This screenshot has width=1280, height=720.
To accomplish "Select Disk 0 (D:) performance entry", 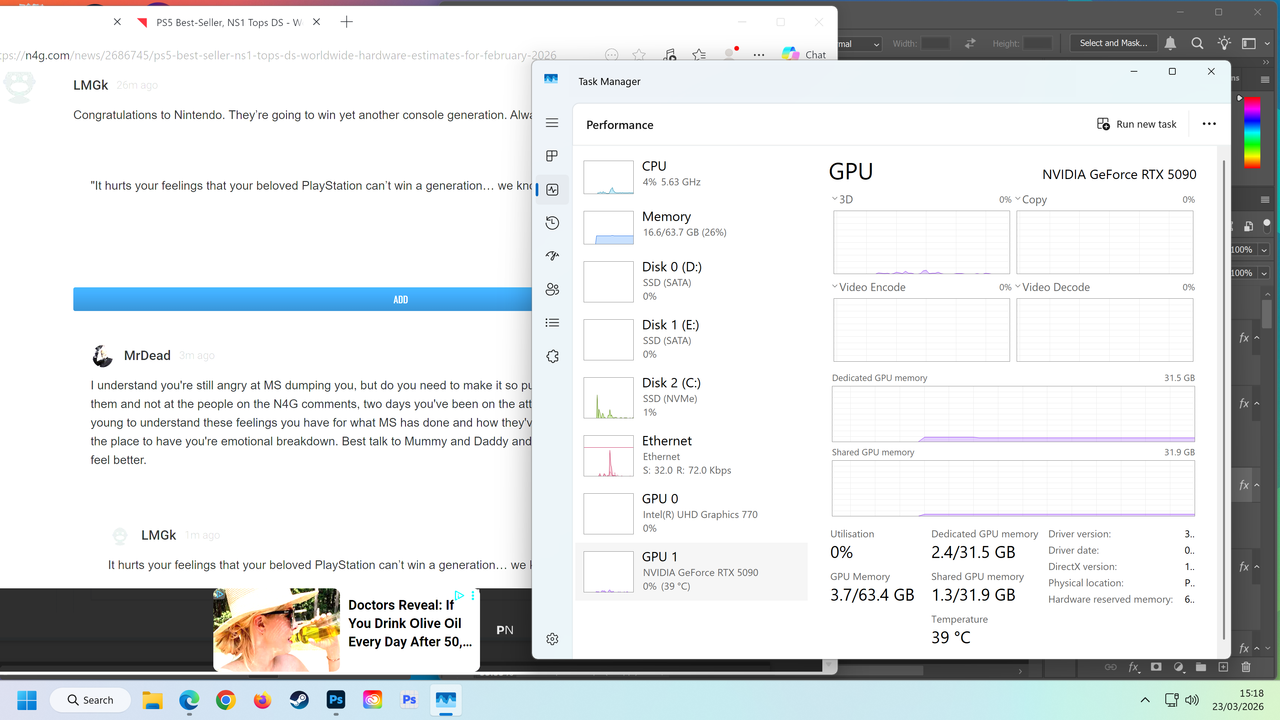I will click(691, 281).
